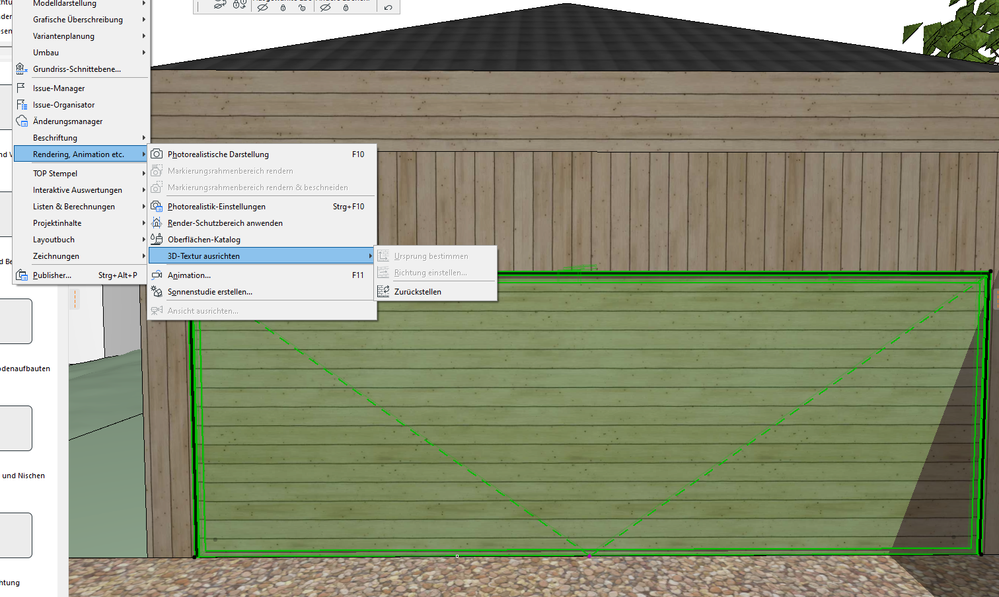Select the highlighted 3D-Textur ausrichten entry
Image resolution: width=999 pixels, height=597 pixels.
[262, 256]
